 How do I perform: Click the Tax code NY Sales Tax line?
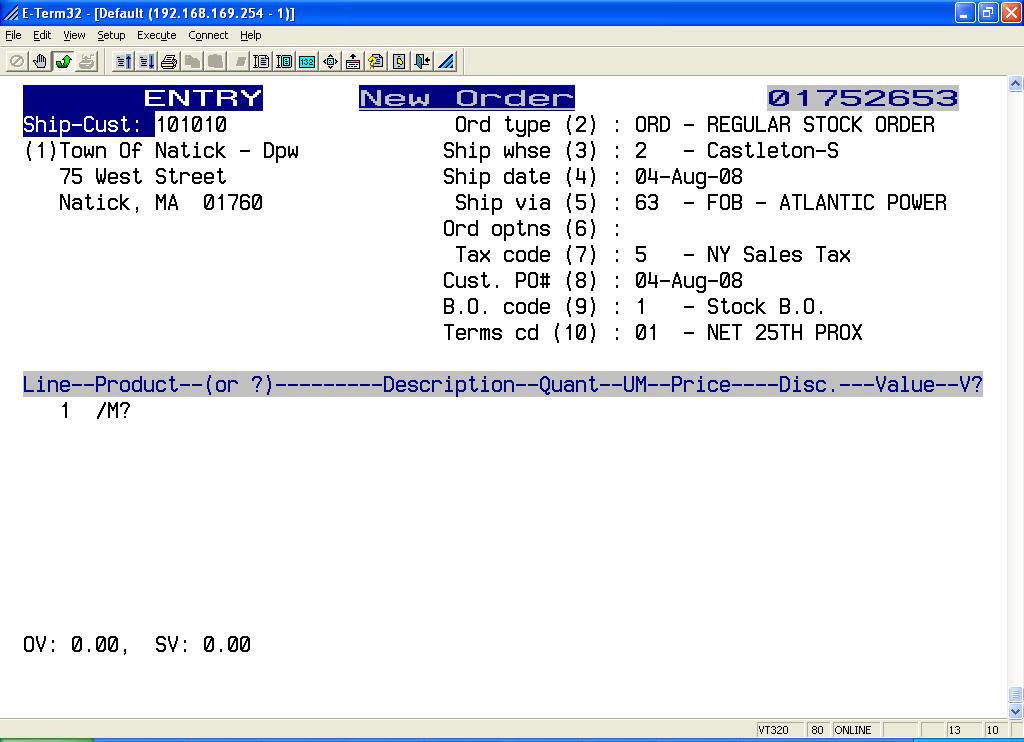[652, 255]
